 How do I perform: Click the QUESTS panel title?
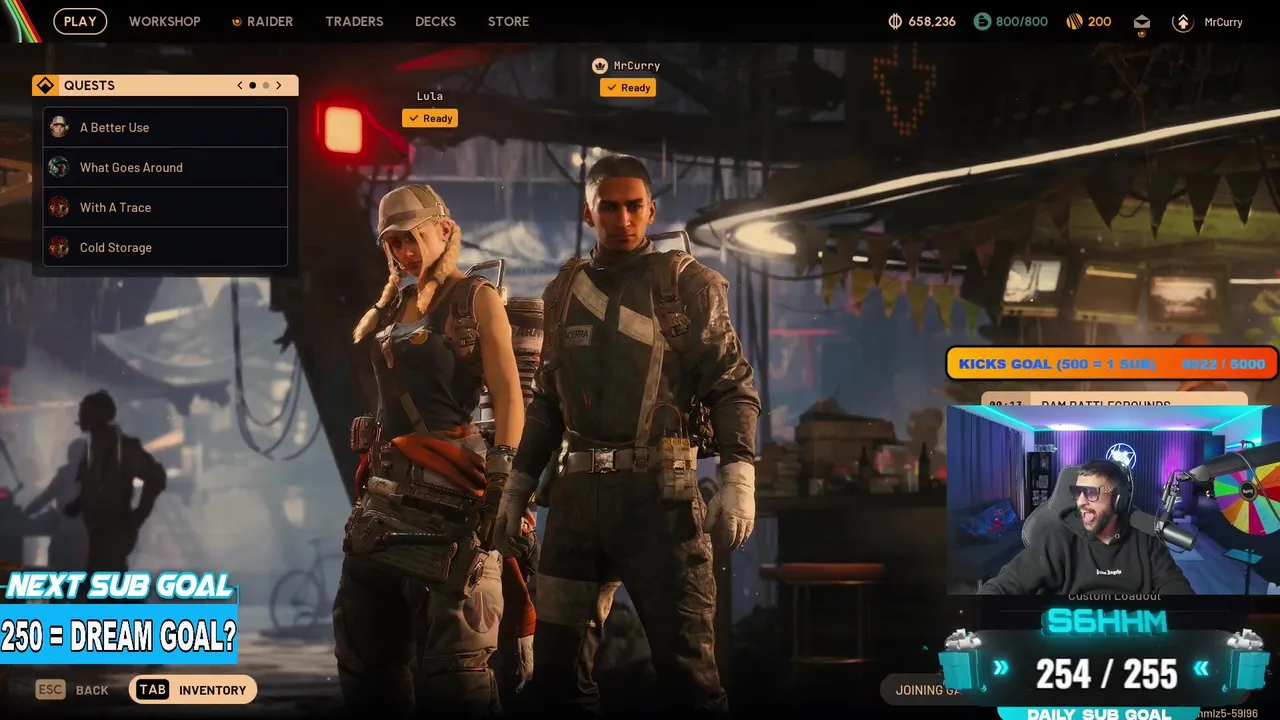[89, 85]
